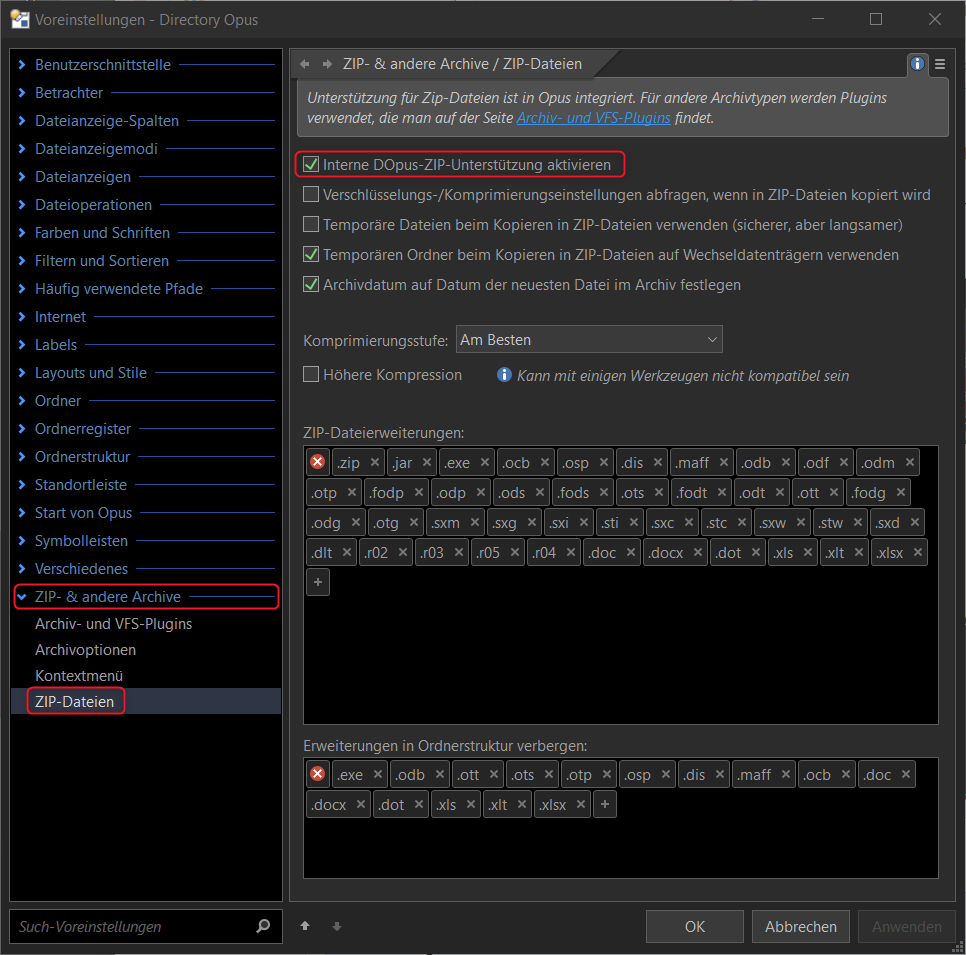Remove the .odm extension tag

coord(910,462)
